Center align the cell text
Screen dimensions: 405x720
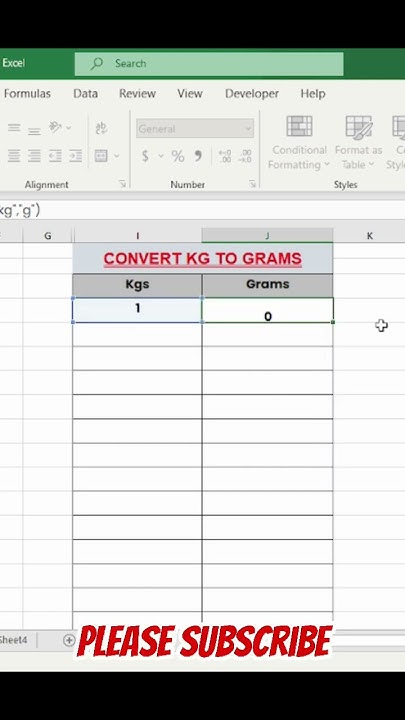click(x=14, y=156)
